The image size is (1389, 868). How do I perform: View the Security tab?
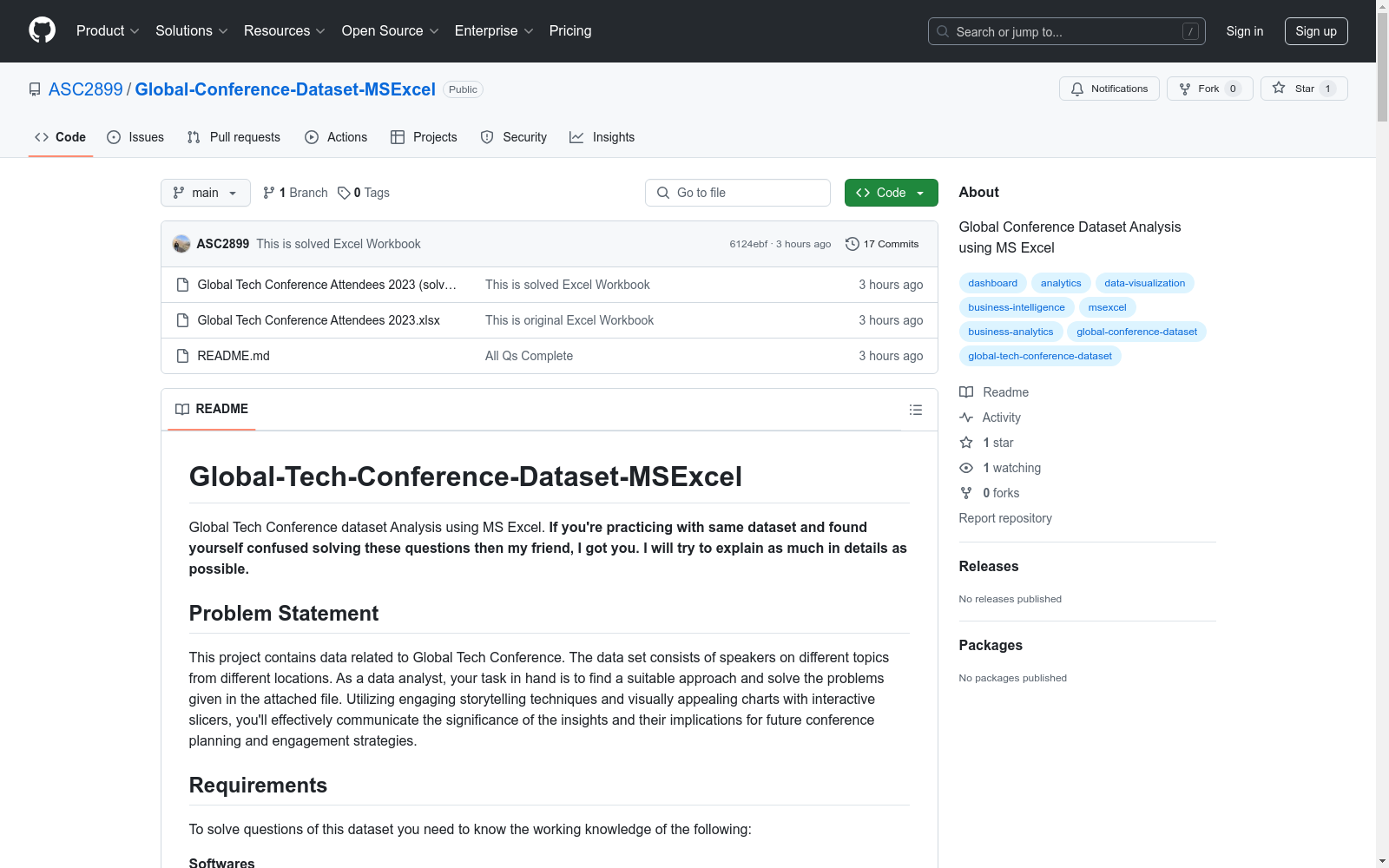tap(514, 137)
